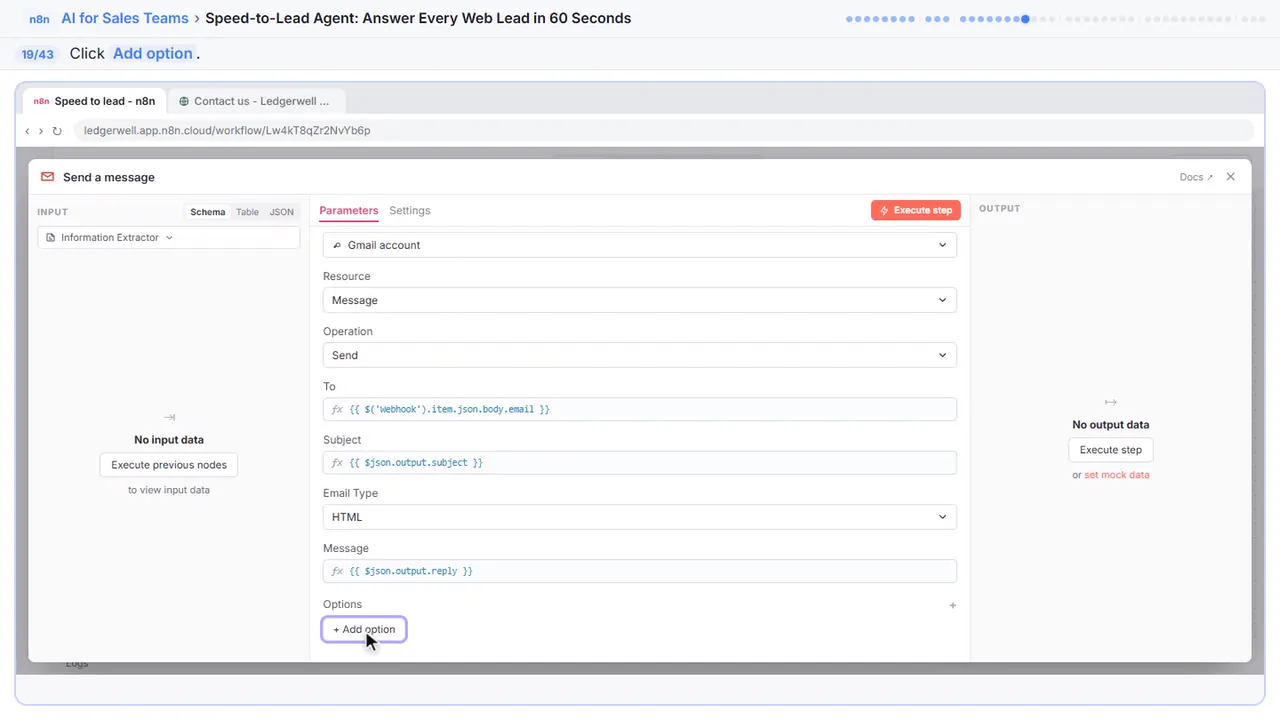Screen dimensions: 1280x720
Task: Click the highlighted current progress dot
Action: (x=1025, y=19)
